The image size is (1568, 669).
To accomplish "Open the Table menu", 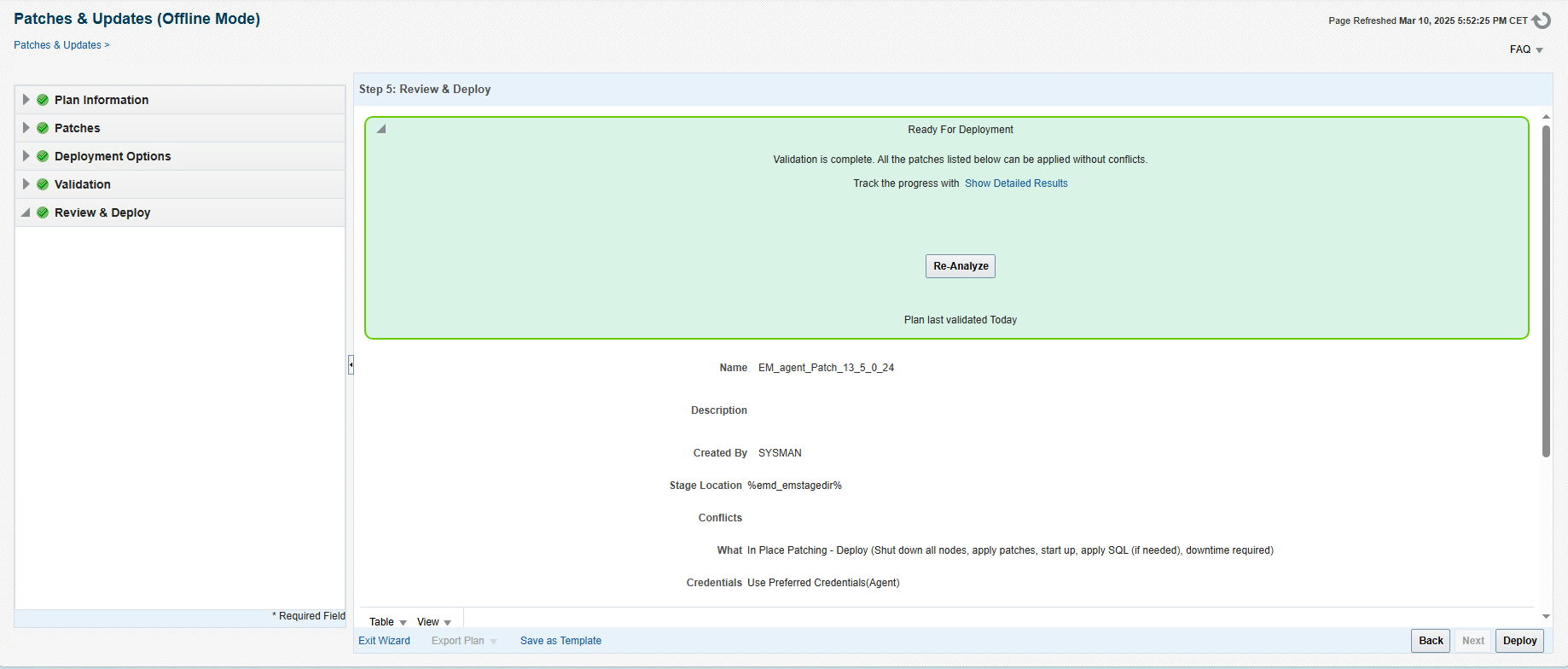I will (x=387, y=622).
